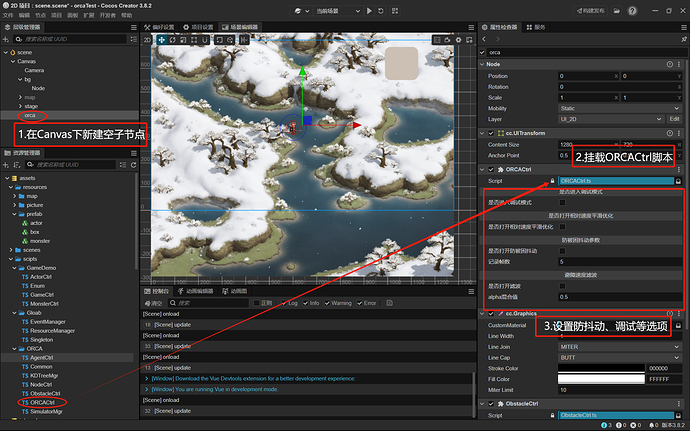The image size is (690, 431).
Task: Expand the stage node in hierarchy
Action: coord(20,106)
